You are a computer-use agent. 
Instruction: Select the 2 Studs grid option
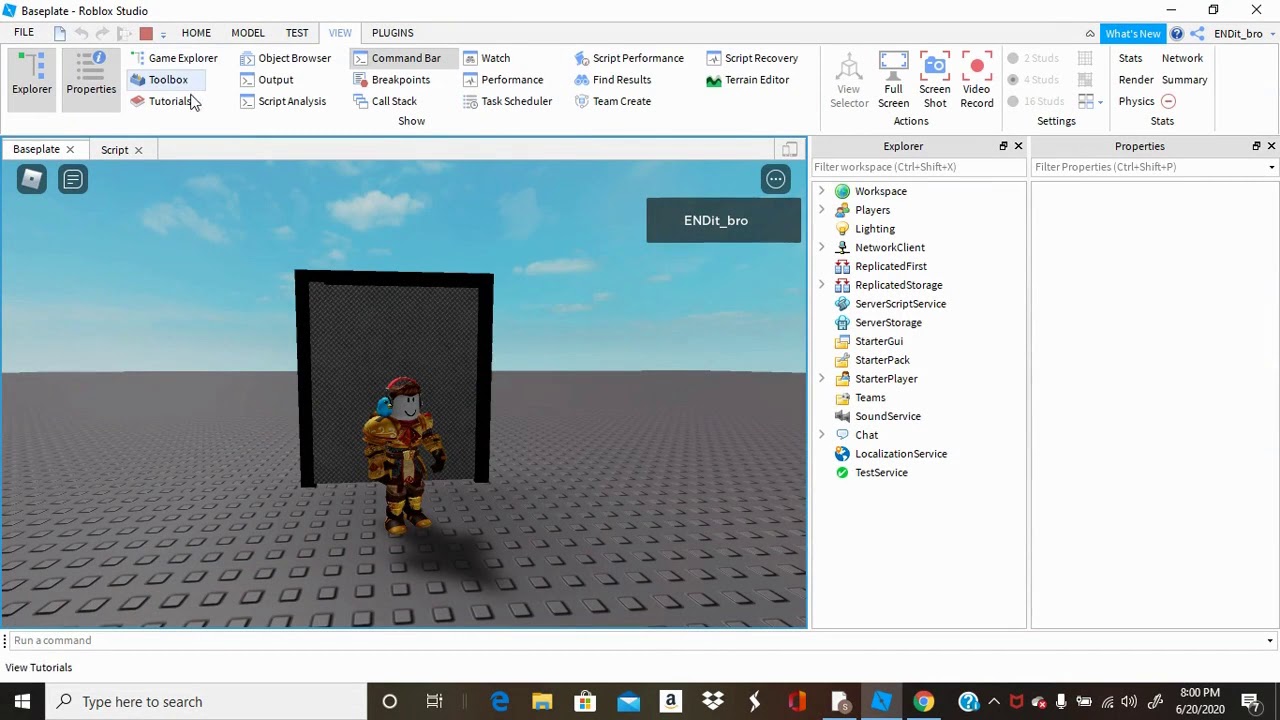click(x=1033, y=58)
